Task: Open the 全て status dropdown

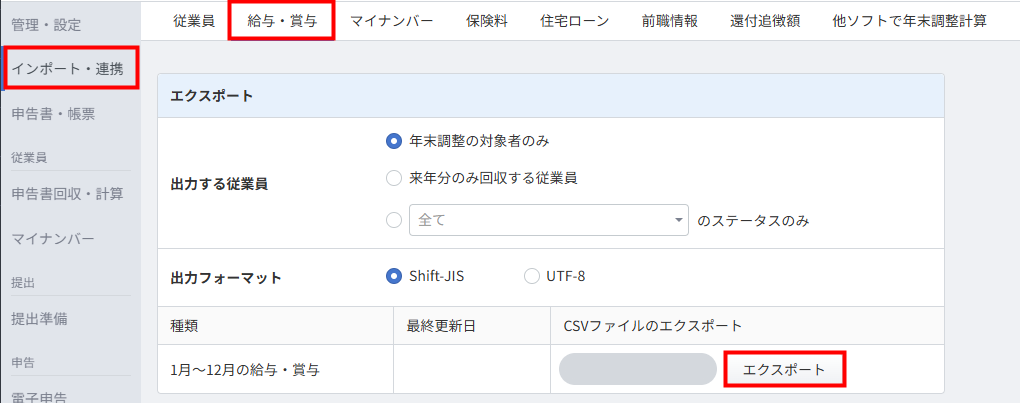Action: [x=549, y=220]
